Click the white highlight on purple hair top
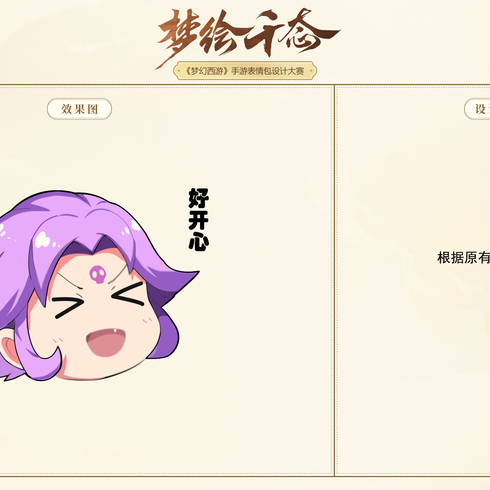This screenshot has height=490, width=490. click(43, 240)
